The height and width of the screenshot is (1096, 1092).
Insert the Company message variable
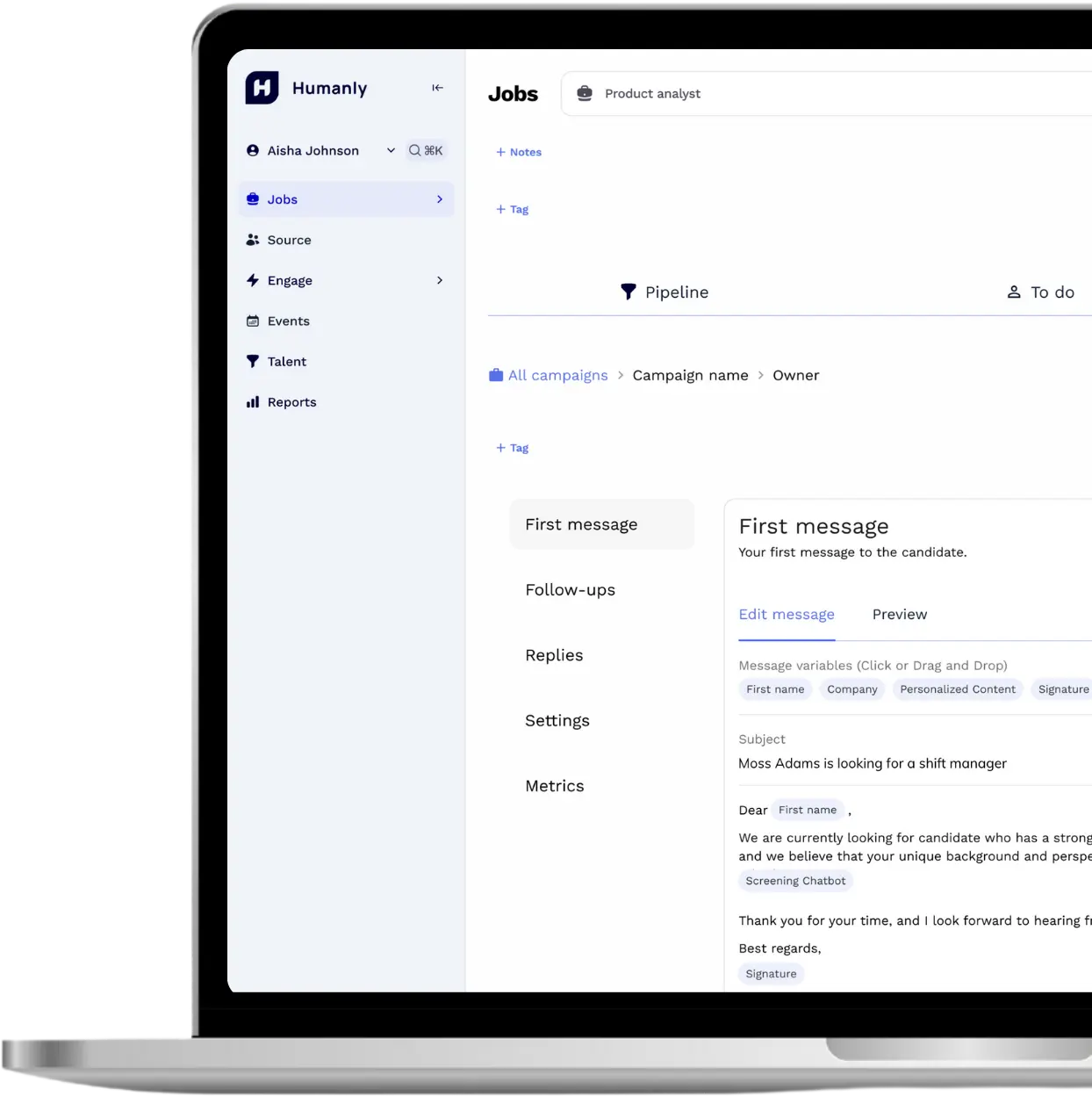coord(852,689)
